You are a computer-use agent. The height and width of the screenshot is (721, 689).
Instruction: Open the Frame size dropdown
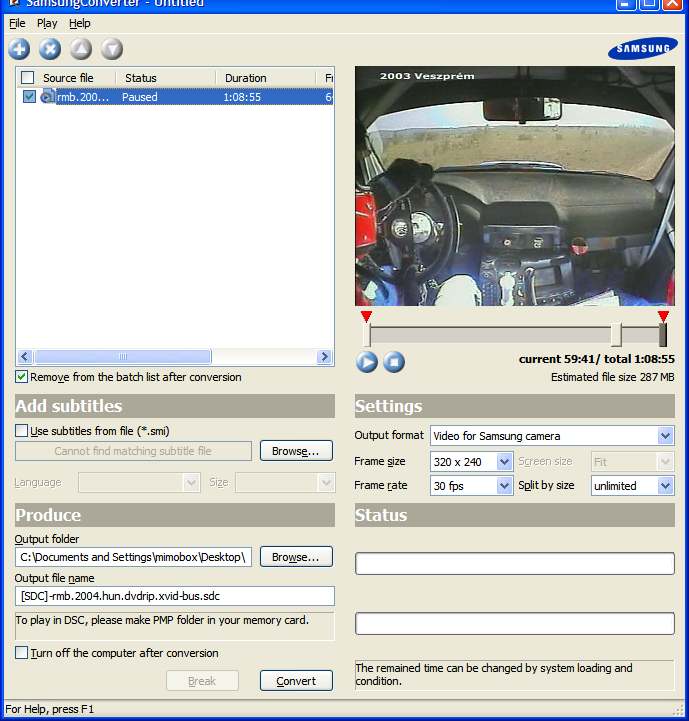pyautogui.click(x=505, y=462)
